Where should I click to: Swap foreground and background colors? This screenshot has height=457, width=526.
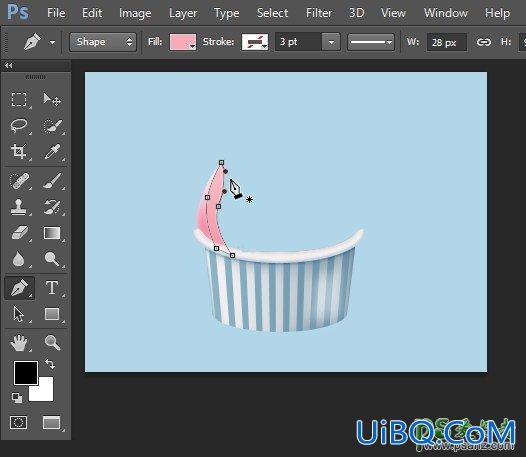pyautogui.click(x=50, y=364)
